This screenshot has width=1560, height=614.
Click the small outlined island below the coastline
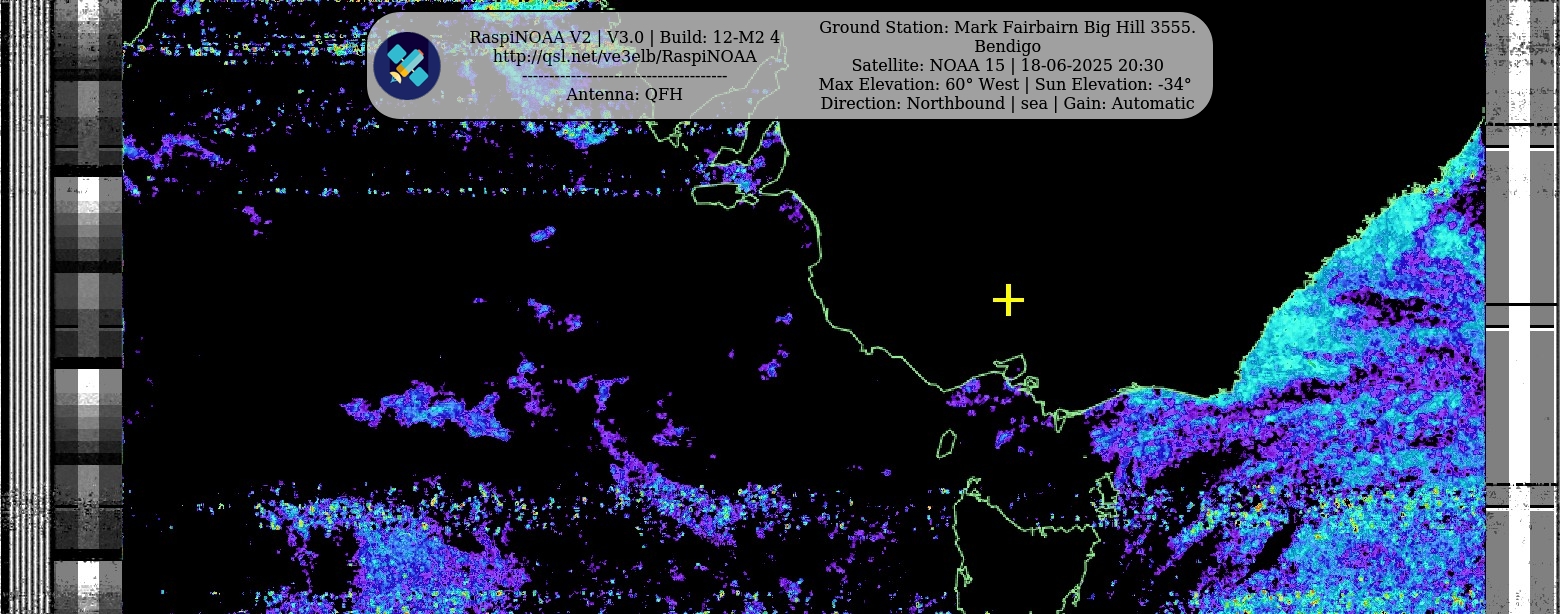(x=946, y=445)
